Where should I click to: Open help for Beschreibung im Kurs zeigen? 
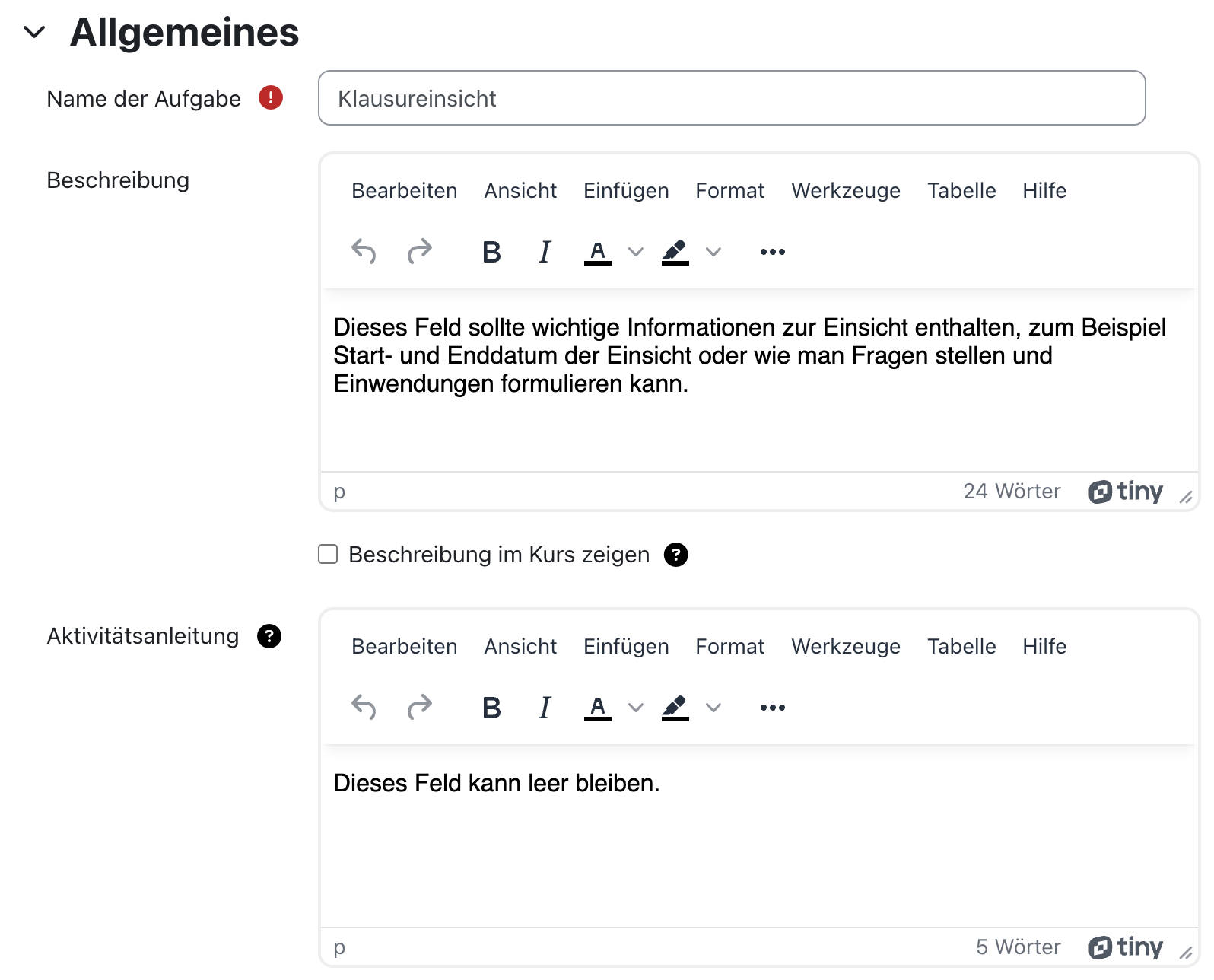[x=677, y=555]
